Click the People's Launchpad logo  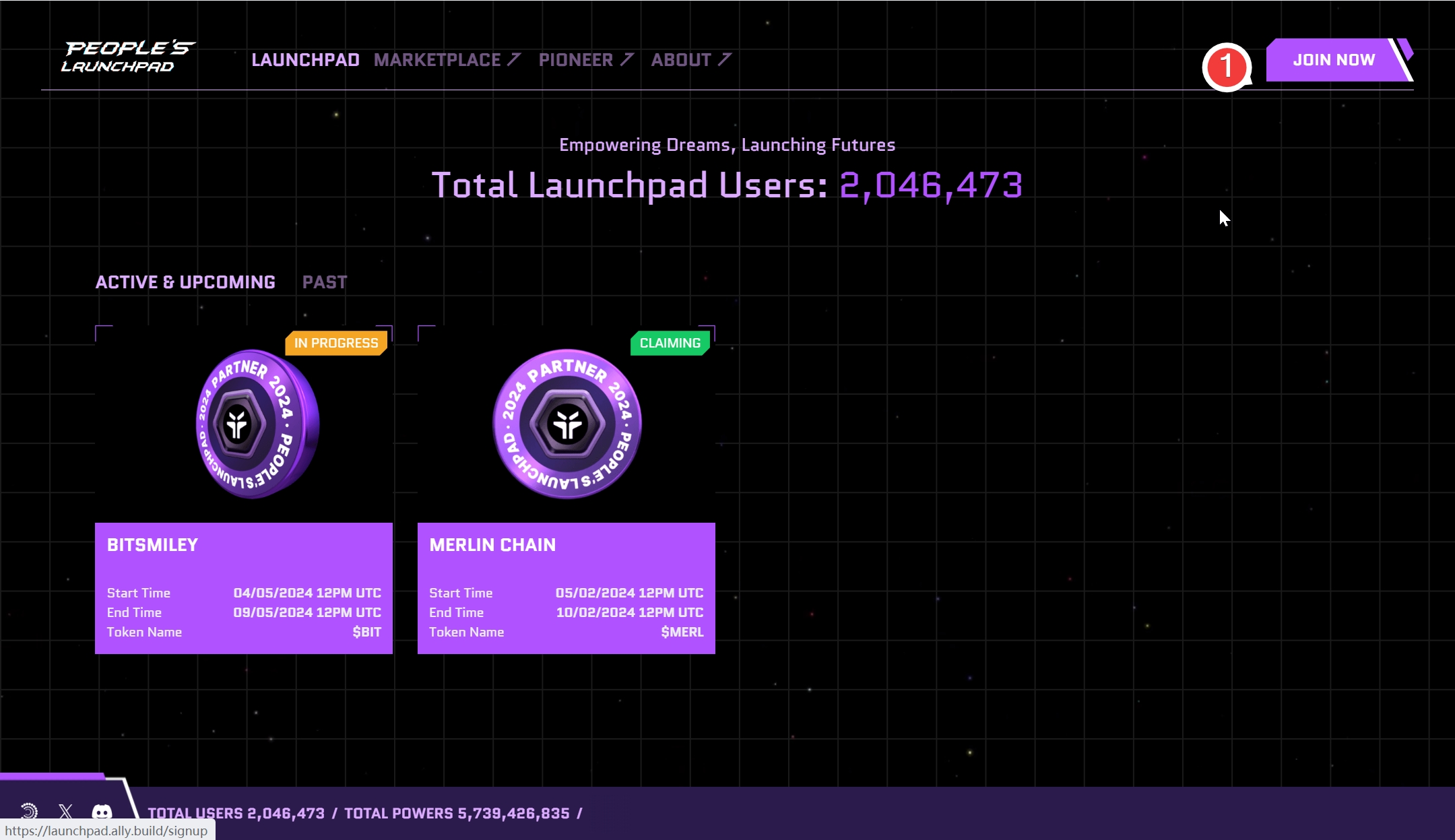pyautogui.click(x=128, y=57)
